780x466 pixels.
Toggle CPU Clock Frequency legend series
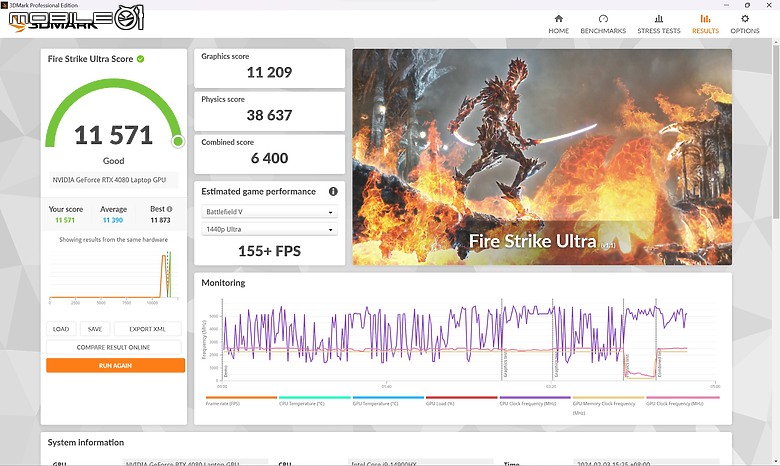coord(535,401)
